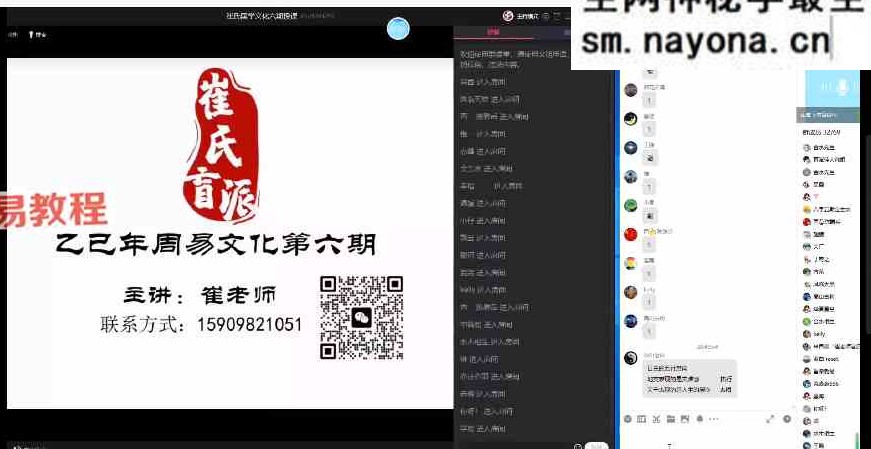The width and height of the screenshot is (871, 449).
Task: Click the microphone stop icon at top left
Action: click(31, 34)
